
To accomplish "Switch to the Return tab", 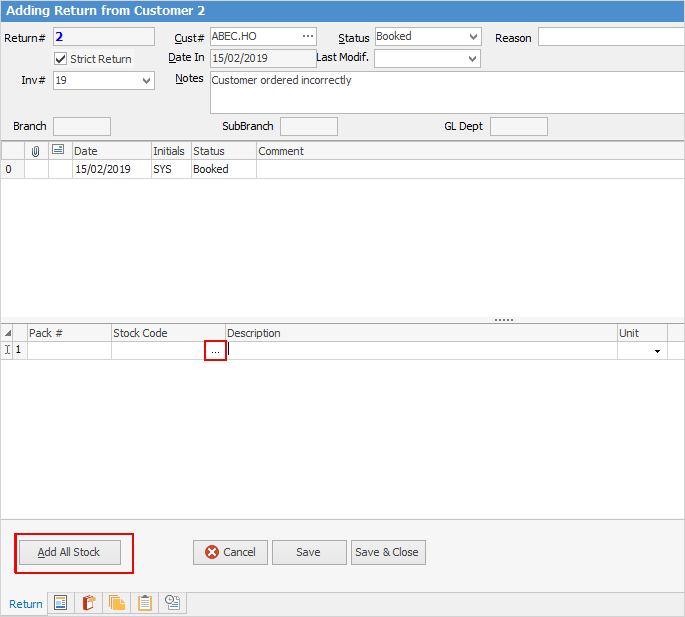I will point(26,604).
